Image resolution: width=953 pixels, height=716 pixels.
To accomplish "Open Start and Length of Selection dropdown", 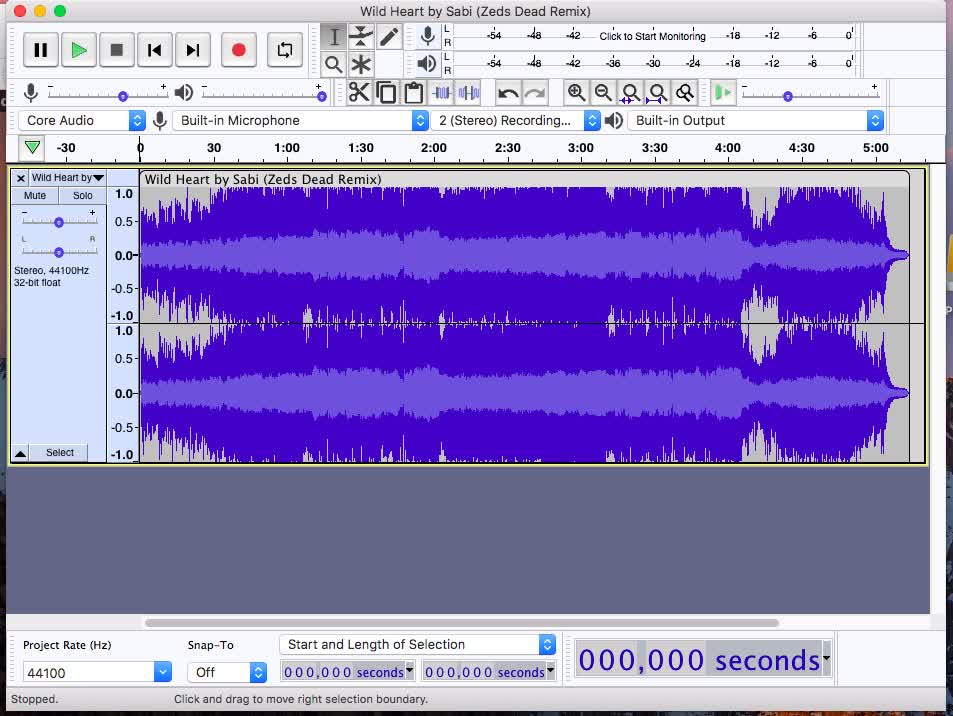I will pos(418,645).
